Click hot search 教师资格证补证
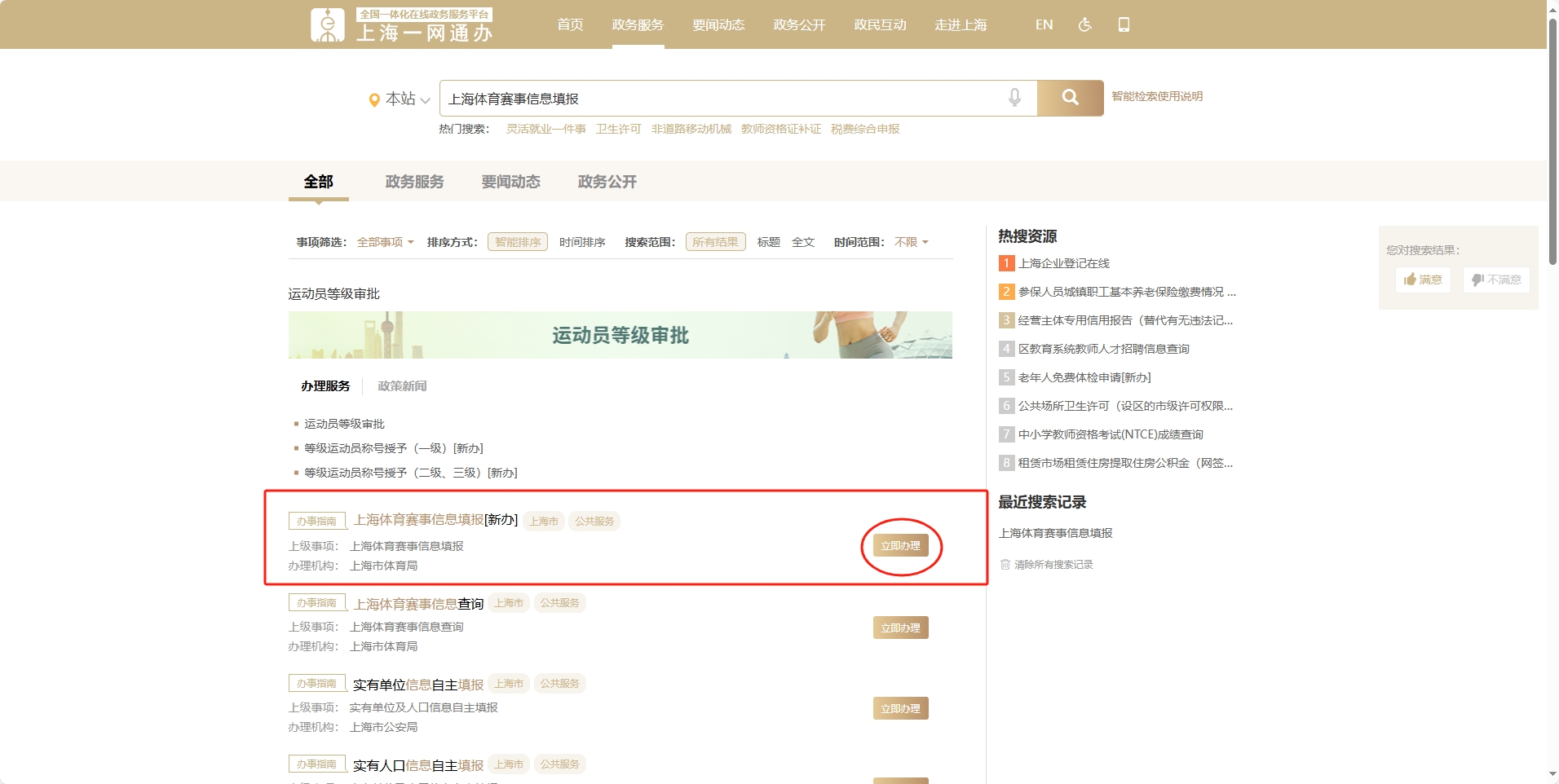Screen dimensions: 1559x784 pyautogui.click(x=781, y=129)
